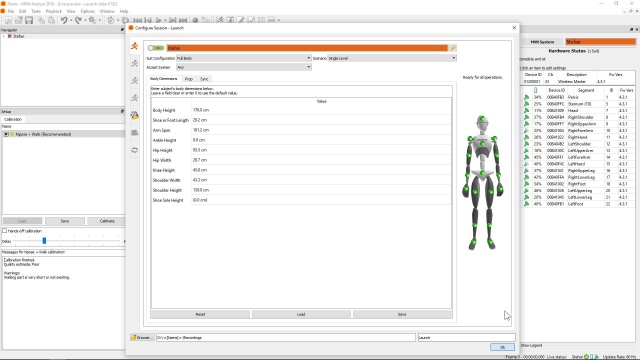Image resolution: width=640 pixels, height=360 pixels.
Task: Open the colorful palette icon in dialog sidebar
Action: click(x=135, y=116)
